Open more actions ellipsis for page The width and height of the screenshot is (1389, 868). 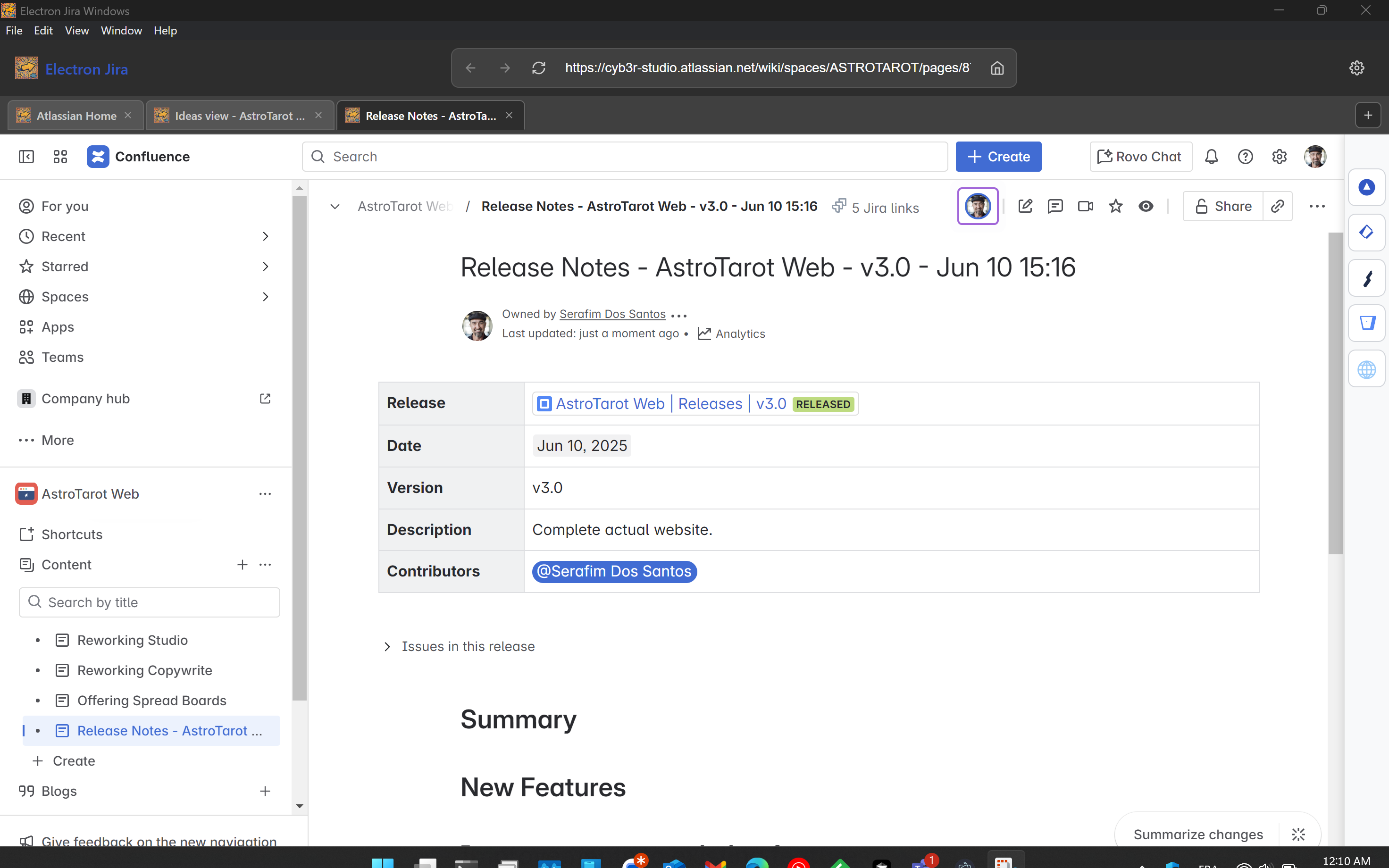[1317, 206]
